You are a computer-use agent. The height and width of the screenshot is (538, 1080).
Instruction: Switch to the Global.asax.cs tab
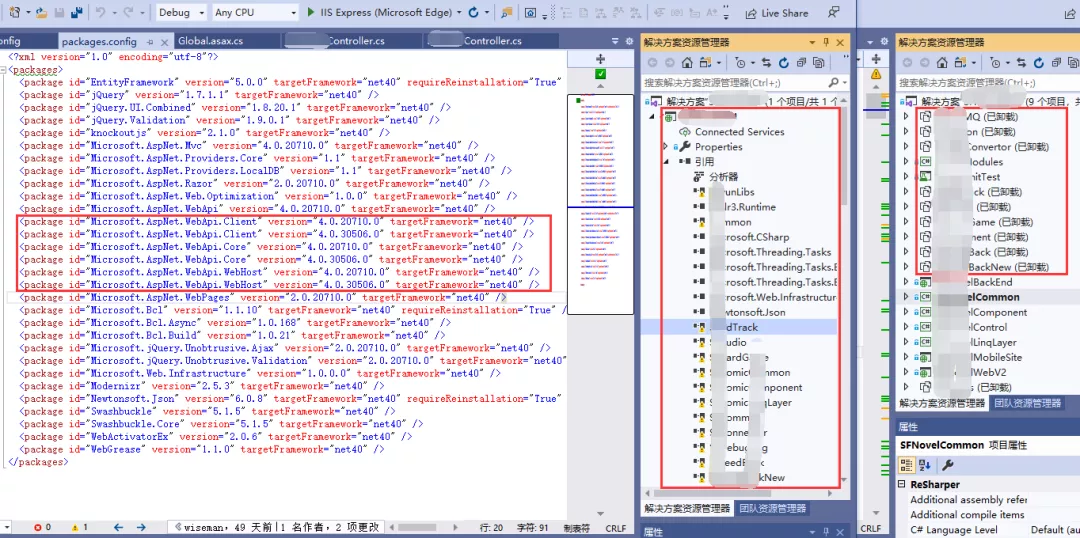point(210,41)
